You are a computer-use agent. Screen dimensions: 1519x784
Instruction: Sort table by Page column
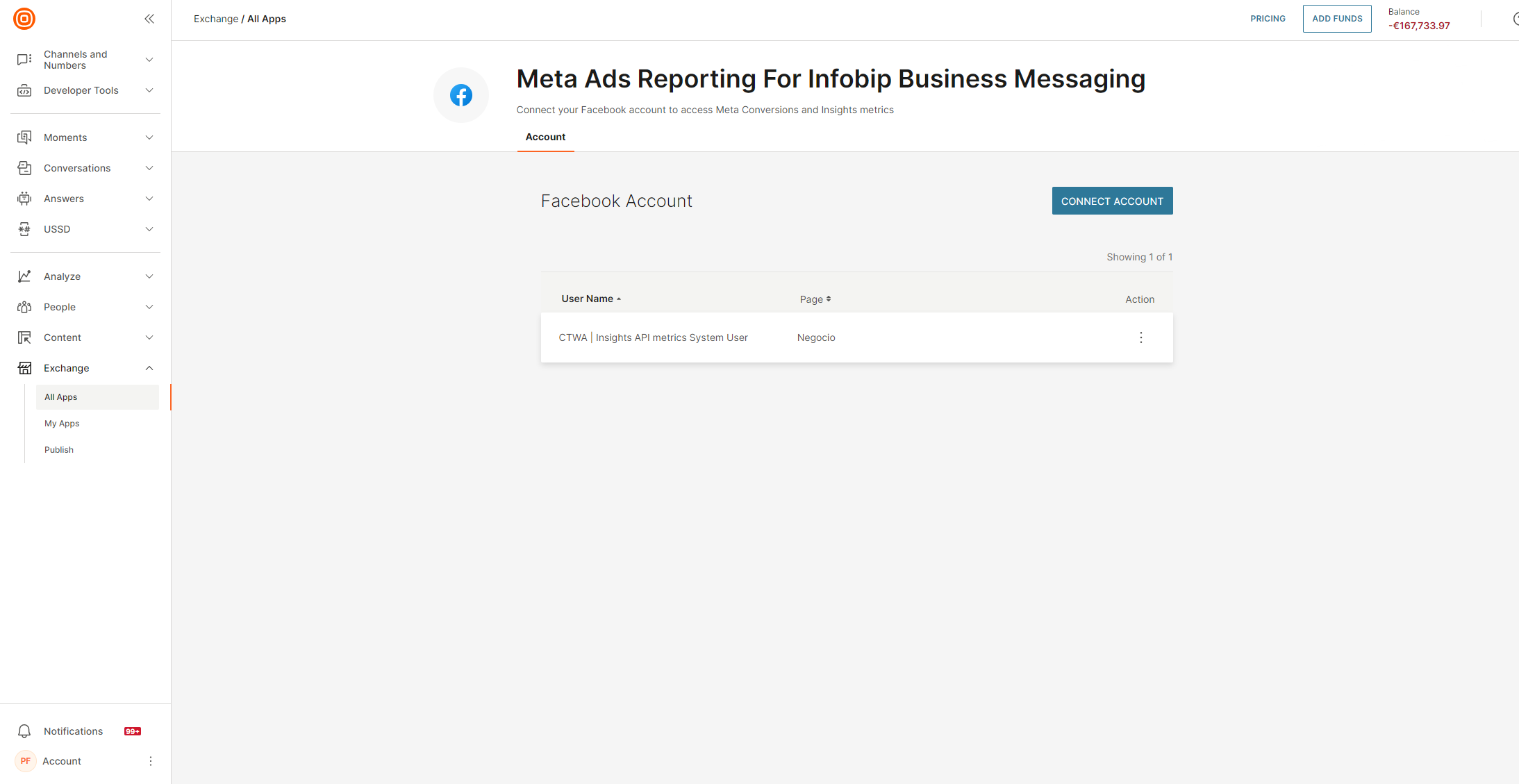(x=815, y=299)
